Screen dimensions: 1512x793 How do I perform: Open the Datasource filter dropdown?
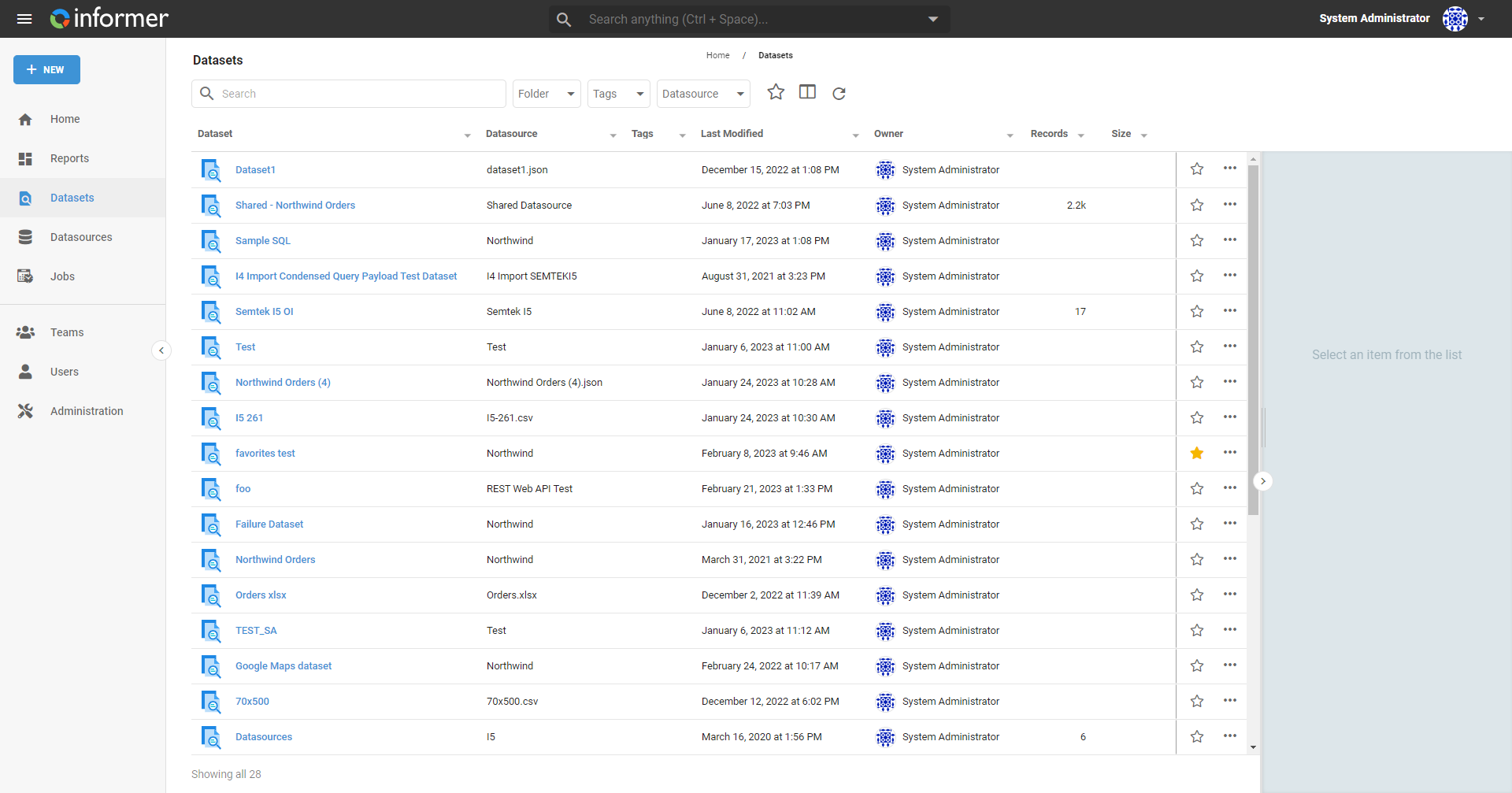703,94
